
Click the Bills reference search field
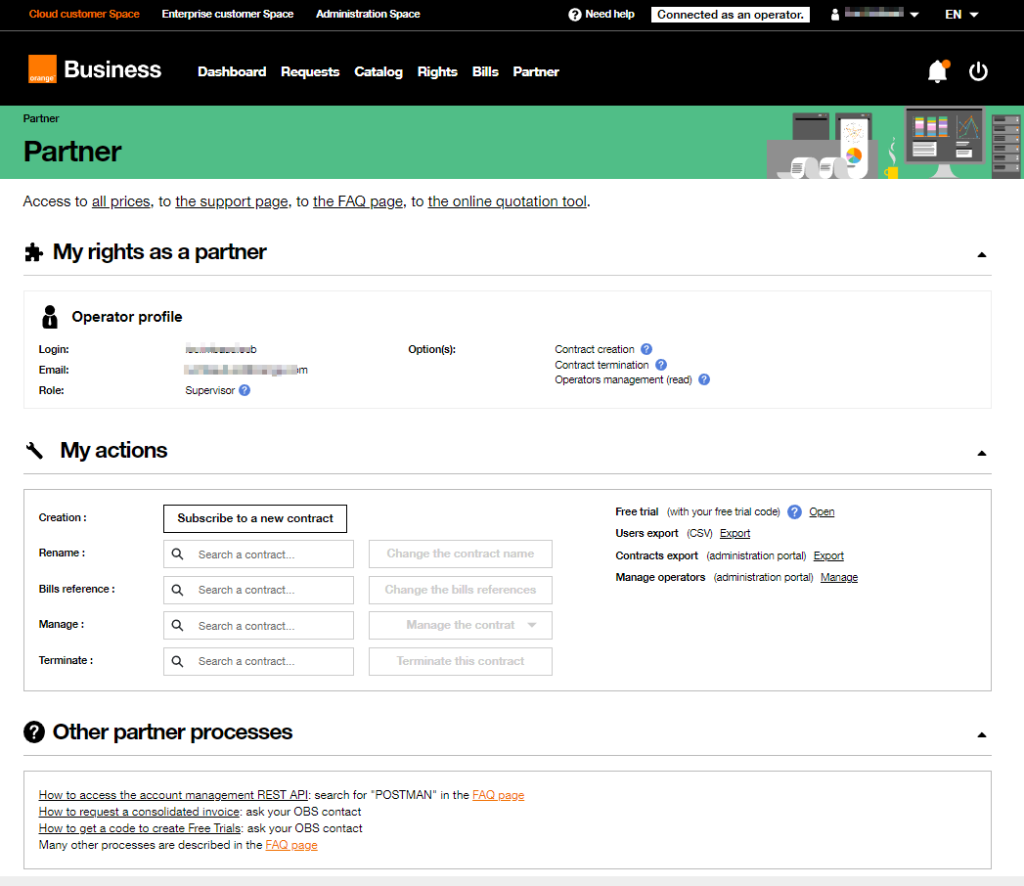click(x=259, y=590)
